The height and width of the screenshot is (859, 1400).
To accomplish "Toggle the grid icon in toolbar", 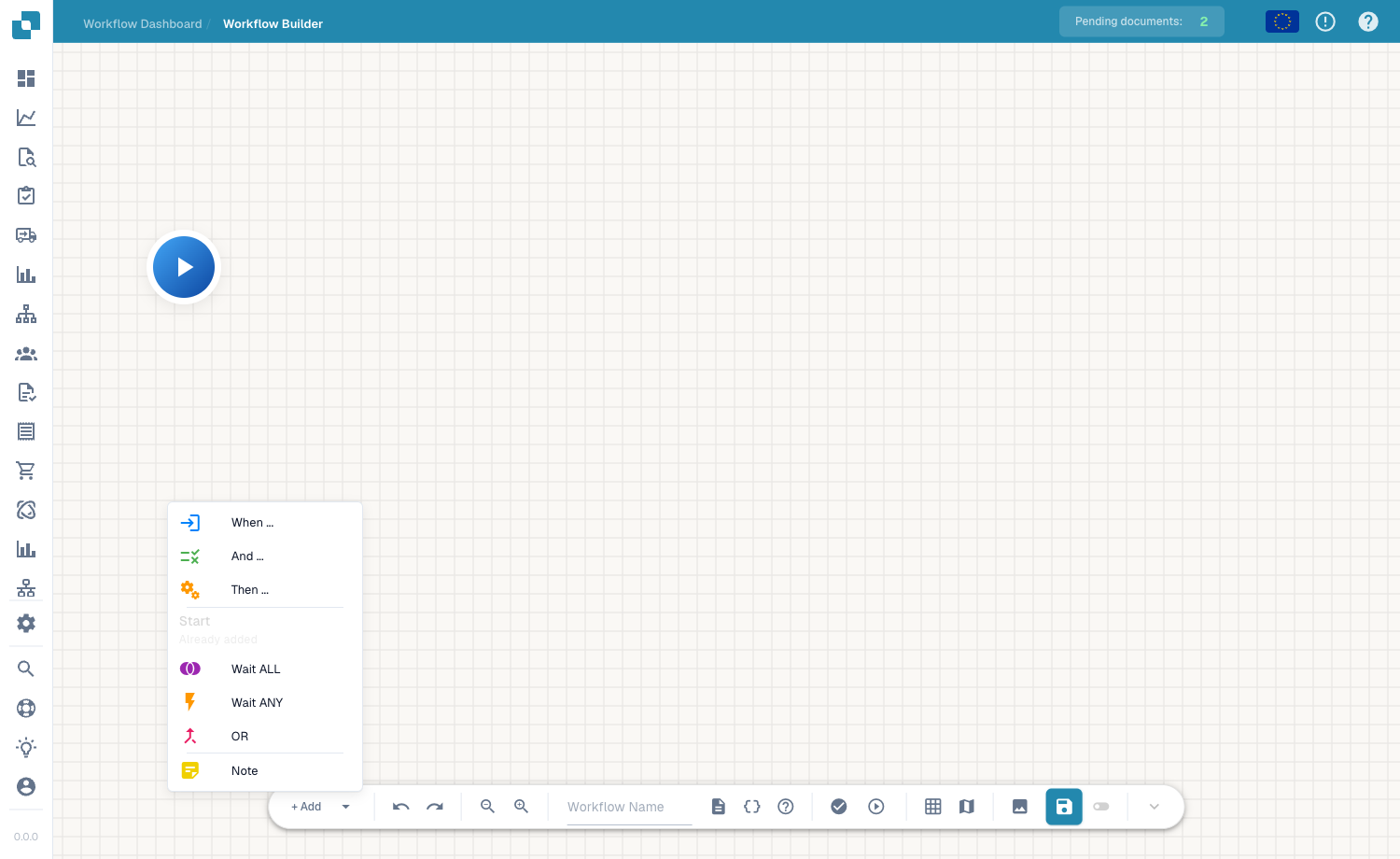I will point(933,807).
